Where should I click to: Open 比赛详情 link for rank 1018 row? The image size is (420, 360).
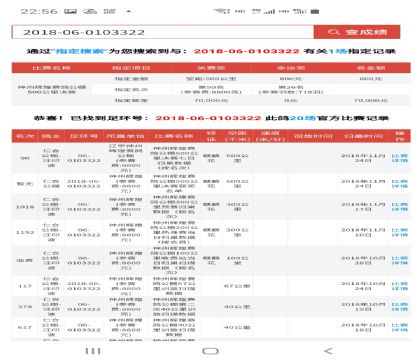[x=399, y=207]
